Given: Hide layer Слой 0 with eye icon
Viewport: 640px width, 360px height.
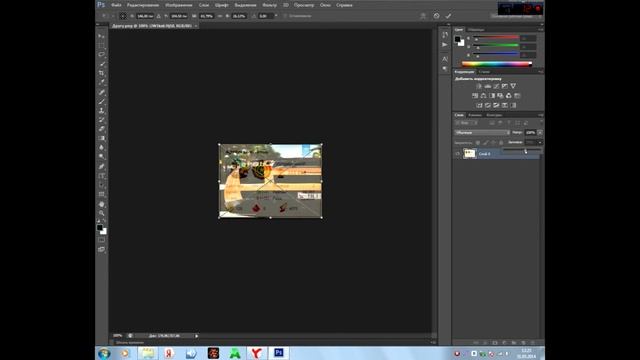Looking at the screenshot, I should tap(458, 154).
